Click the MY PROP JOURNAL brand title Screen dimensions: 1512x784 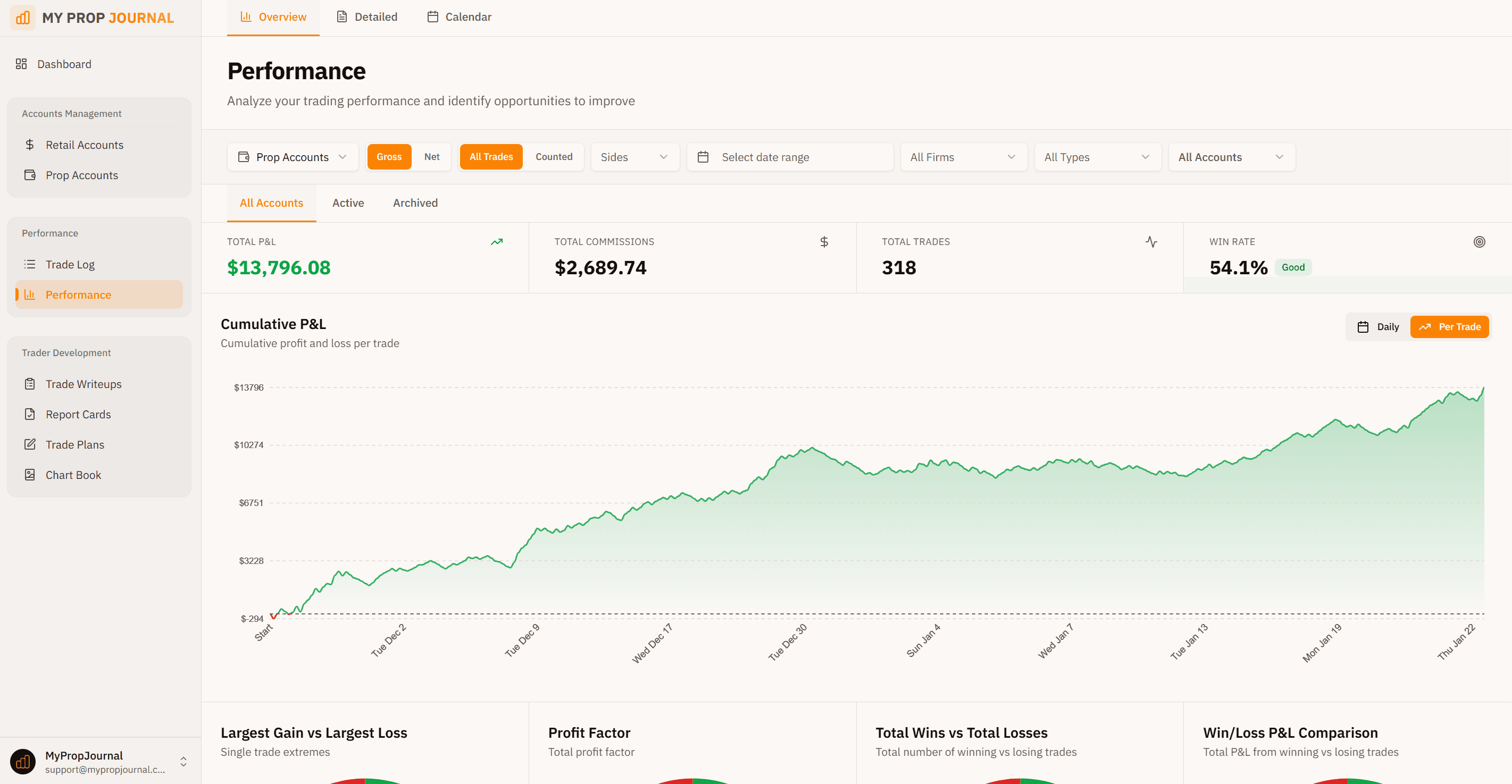tap(108, 18)
